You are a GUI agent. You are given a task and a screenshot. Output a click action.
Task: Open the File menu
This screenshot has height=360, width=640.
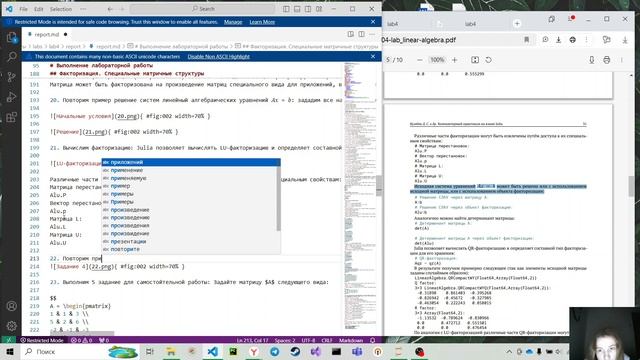(x=24, y=9)
